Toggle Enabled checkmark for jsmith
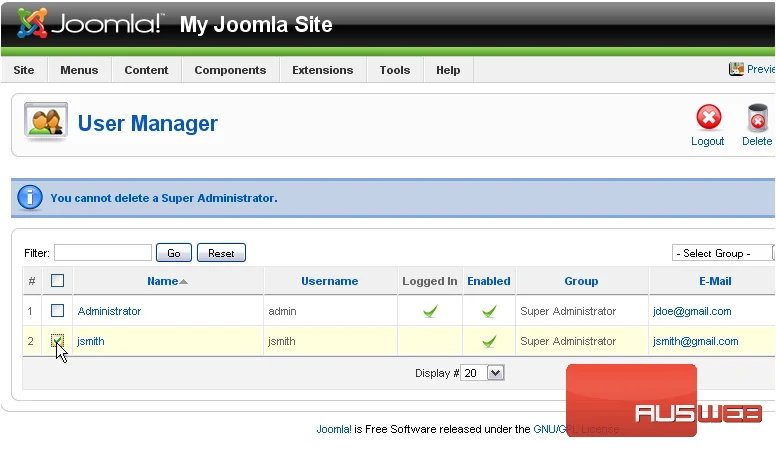Image resolution: width=776 pixels, height=450 pixels. (x=489, y=341)
